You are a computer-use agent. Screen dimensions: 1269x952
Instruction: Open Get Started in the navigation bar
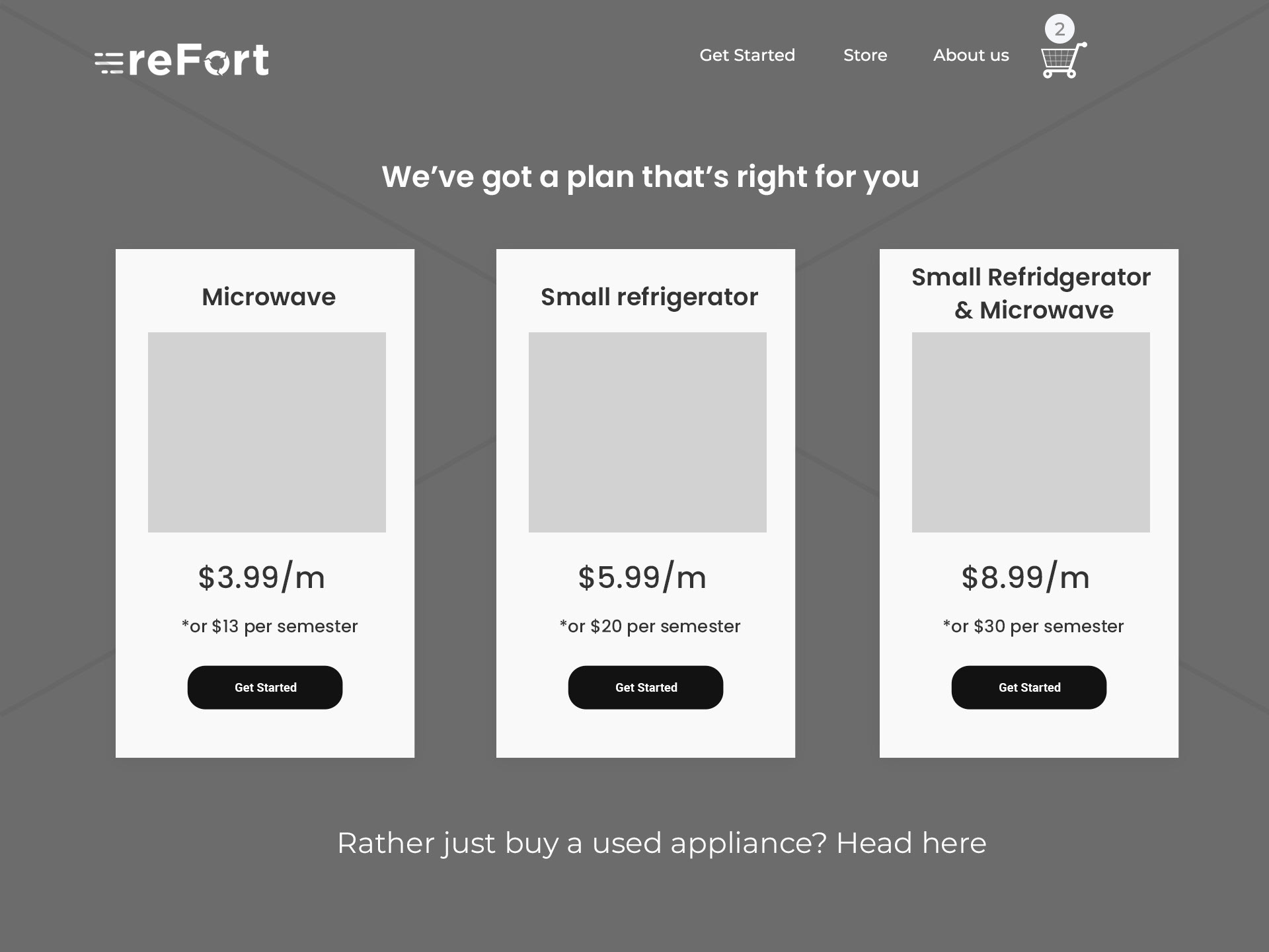(748, 55)
